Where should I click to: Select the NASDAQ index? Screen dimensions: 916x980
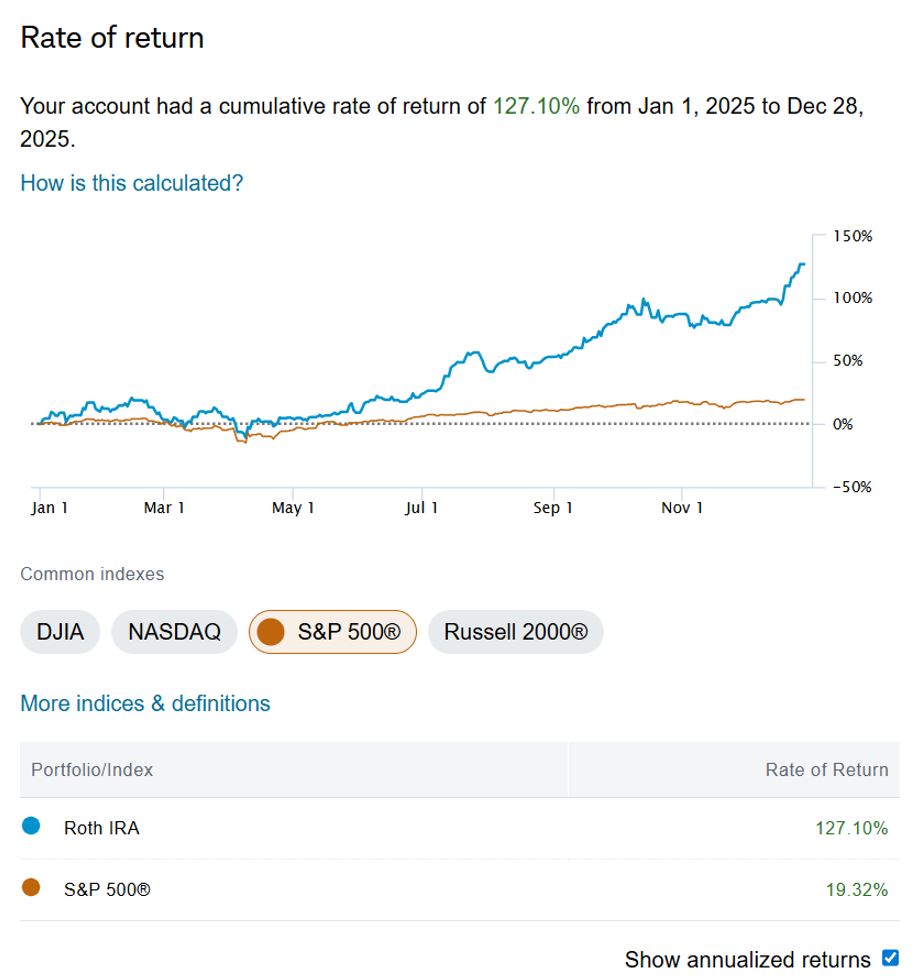pos(174,631)
